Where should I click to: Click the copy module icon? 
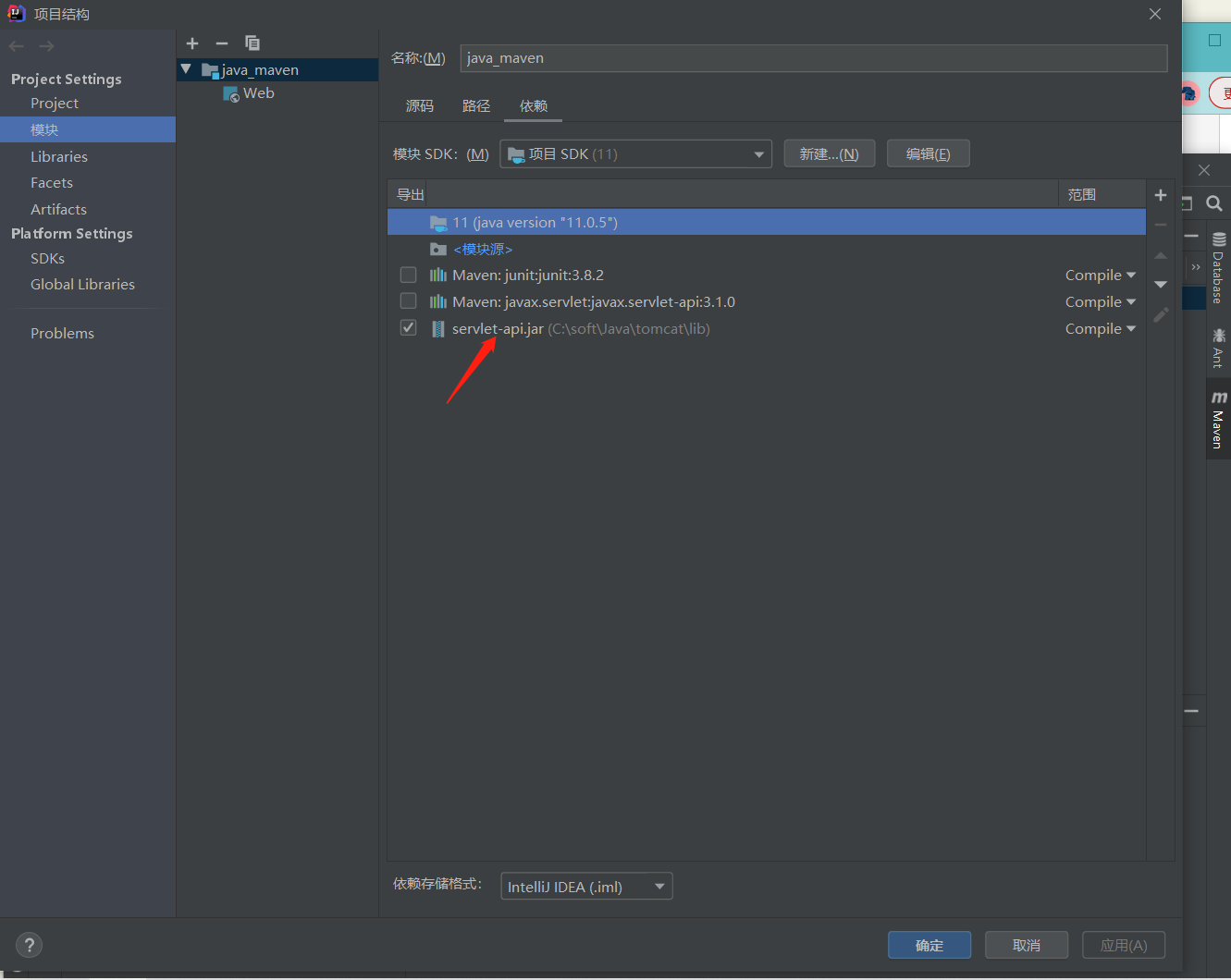[252, 43]
